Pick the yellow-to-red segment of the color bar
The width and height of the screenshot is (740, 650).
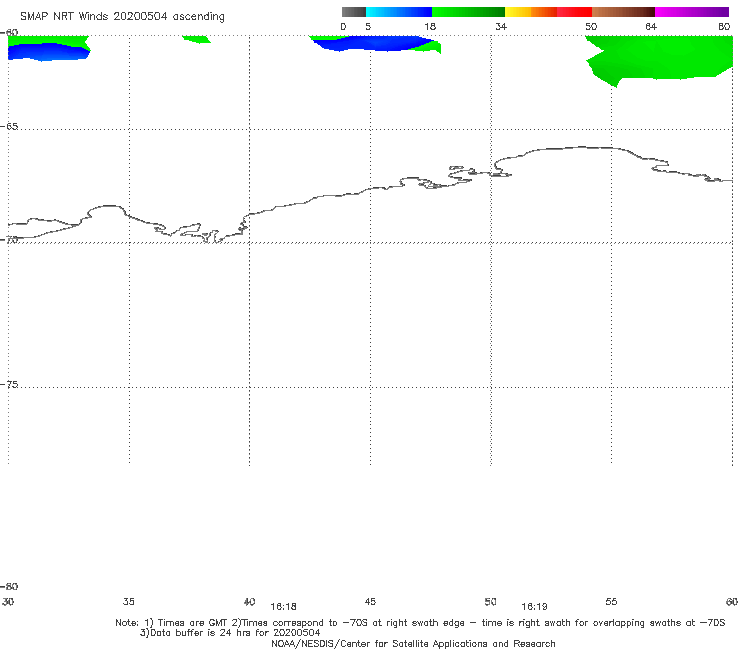[548, 12]
